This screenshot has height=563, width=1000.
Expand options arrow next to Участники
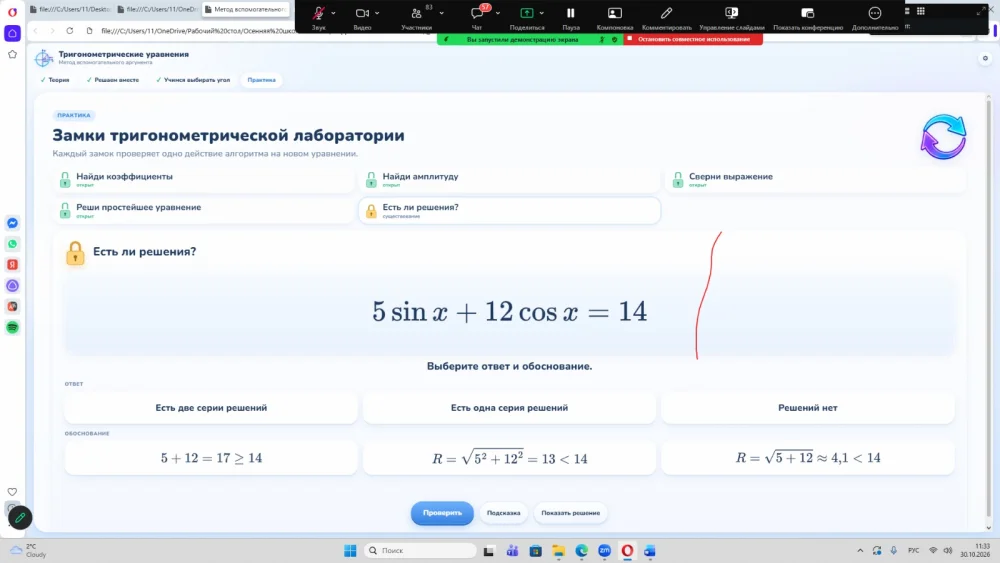(x=441, y=13)
